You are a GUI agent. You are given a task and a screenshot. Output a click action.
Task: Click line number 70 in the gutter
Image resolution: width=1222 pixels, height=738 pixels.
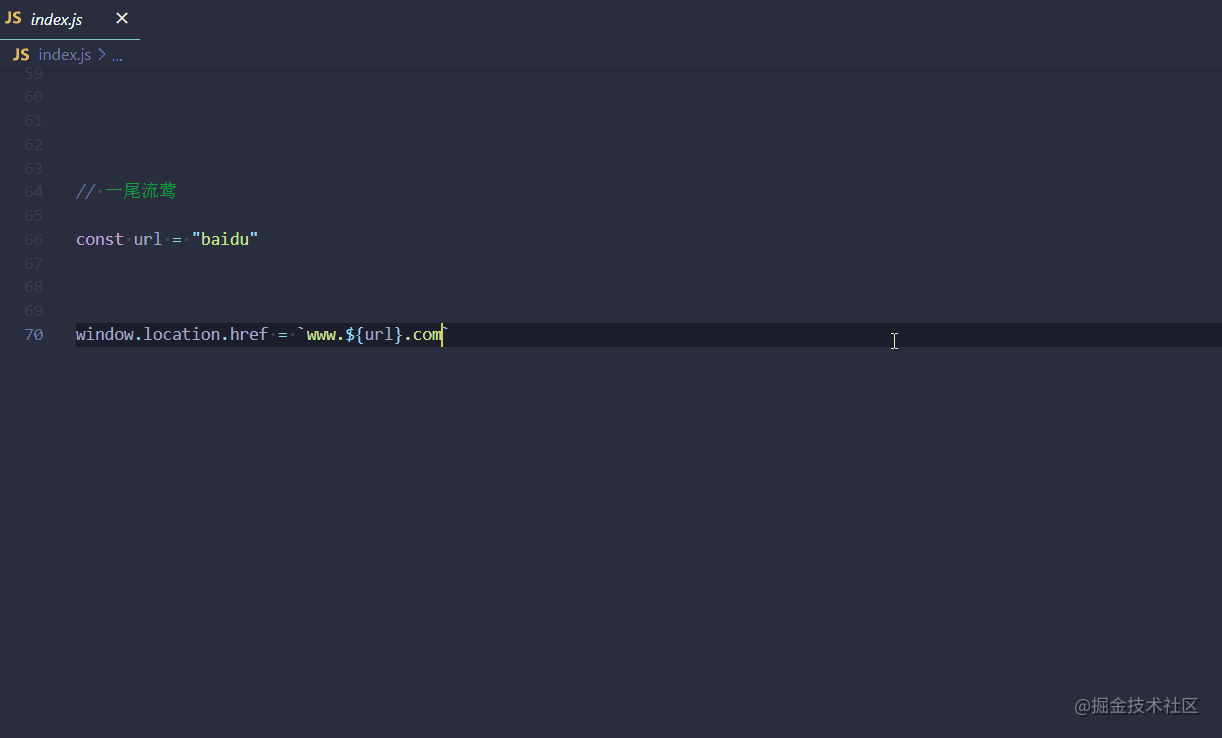[33, 334]
